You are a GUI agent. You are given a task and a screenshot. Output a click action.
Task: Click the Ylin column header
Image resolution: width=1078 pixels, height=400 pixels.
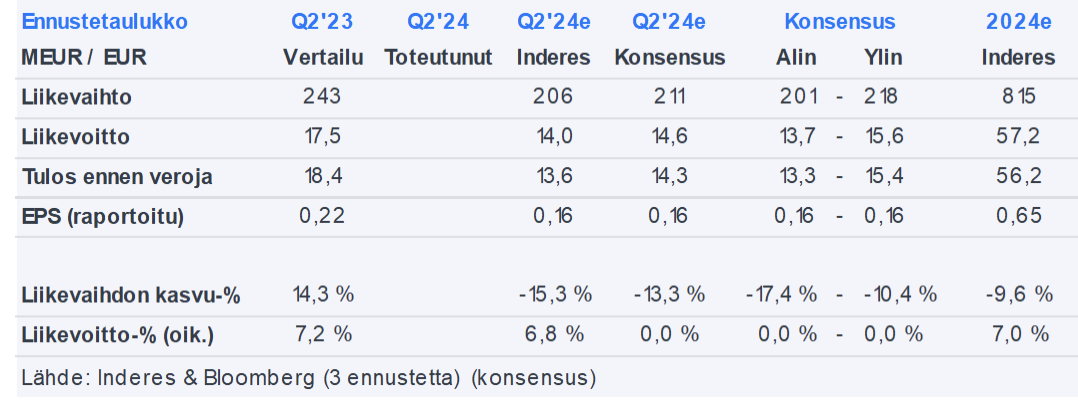pos(883,57)
